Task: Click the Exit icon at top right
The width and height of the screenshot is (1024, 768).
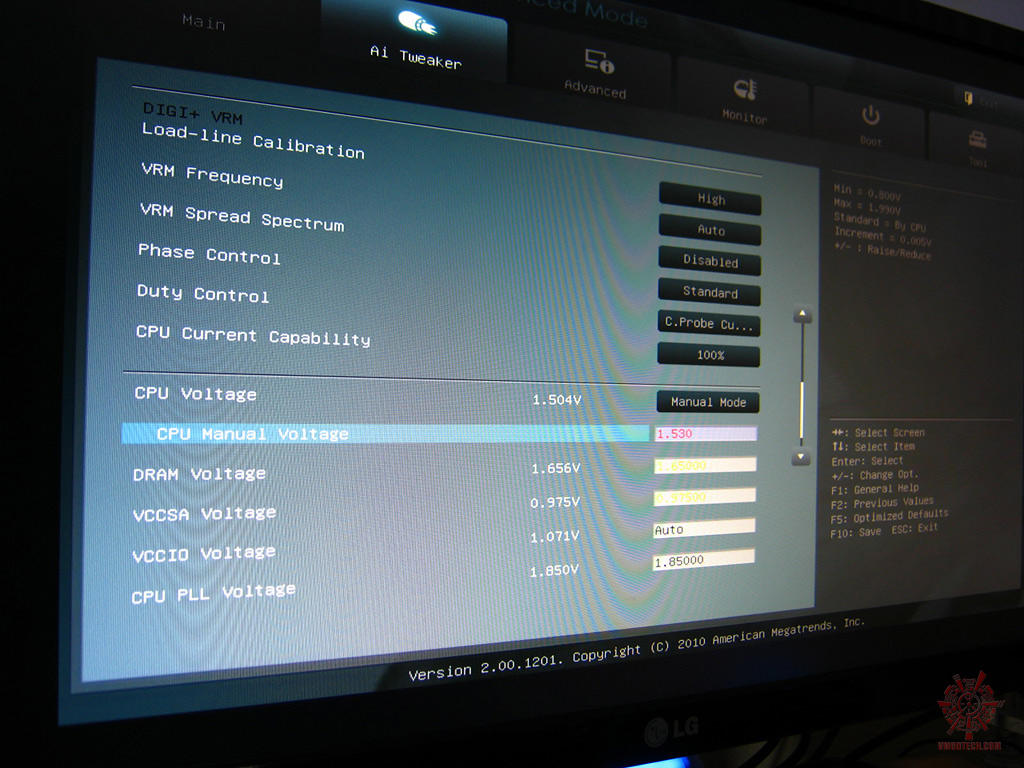Action: point(968,98)
